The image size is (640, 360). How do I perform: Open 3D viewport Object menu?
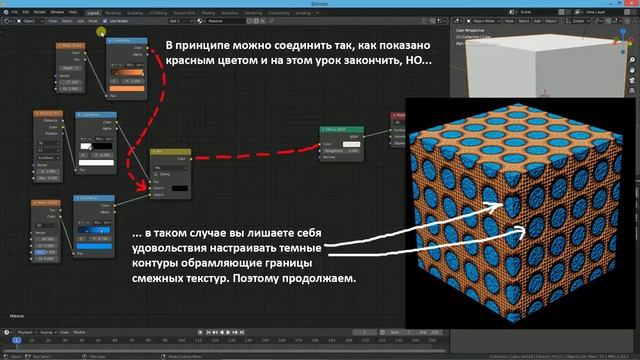tap(551, 21)
